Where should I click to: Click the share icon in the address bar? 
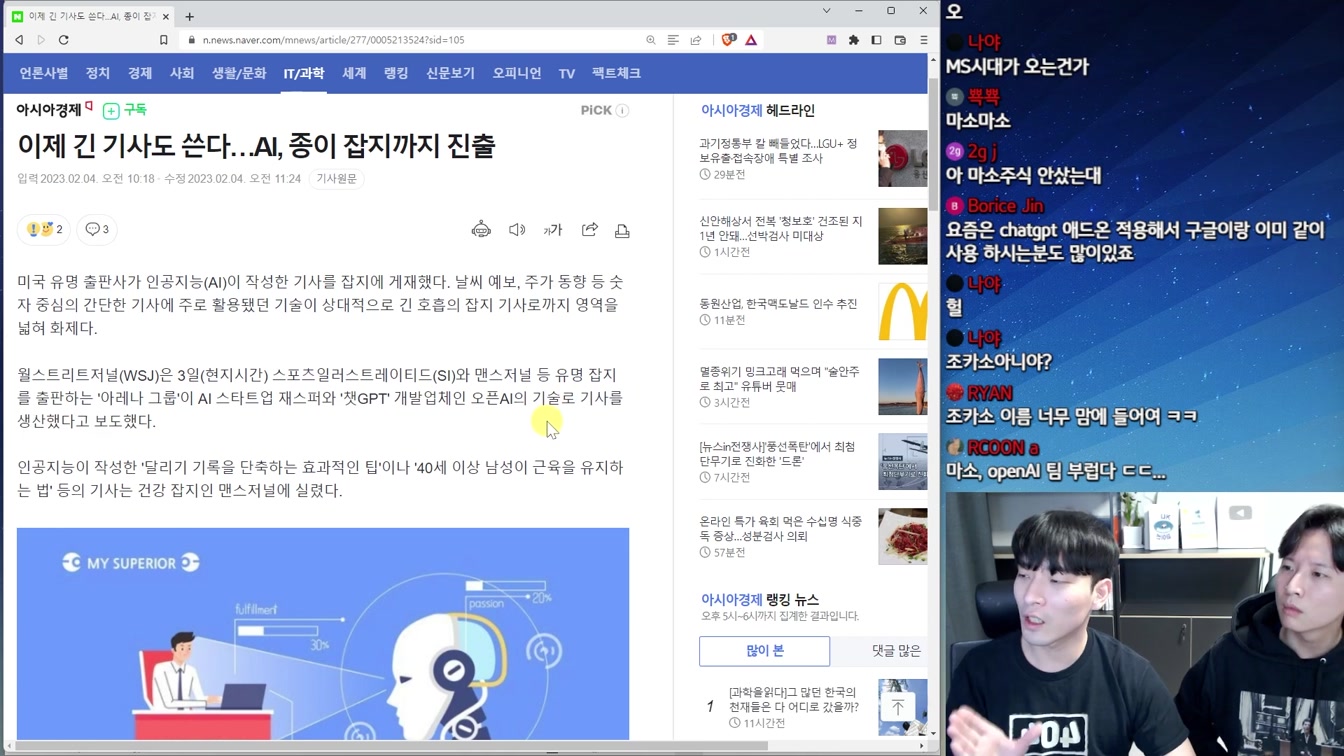click(696, 40)
